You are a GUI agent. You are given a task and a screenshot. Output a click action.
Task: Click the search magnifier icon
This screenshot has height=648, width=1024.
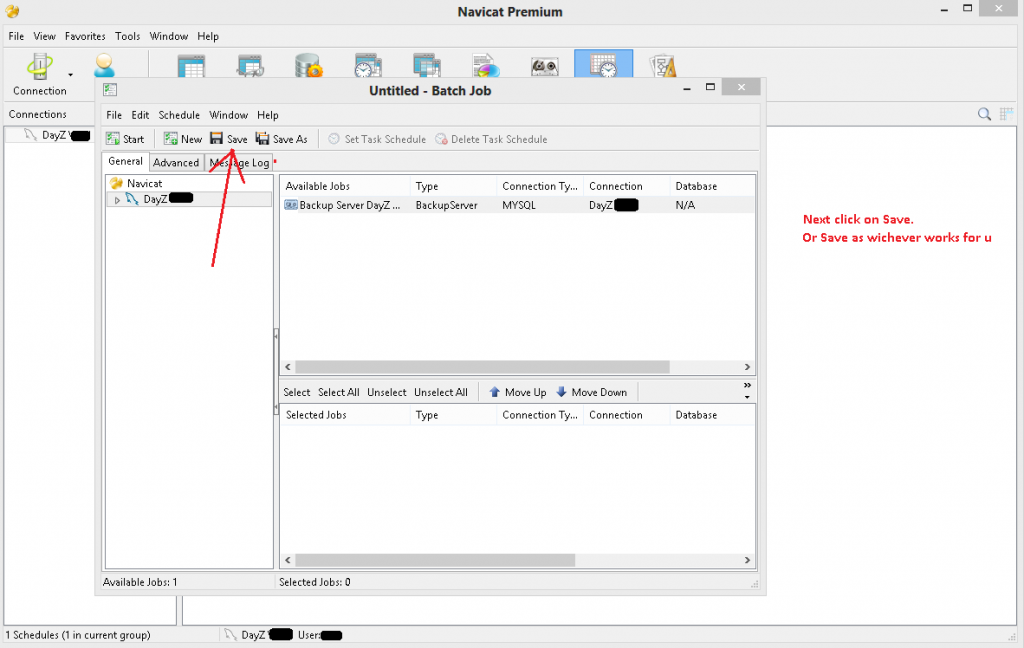click(x=985, y=114)
